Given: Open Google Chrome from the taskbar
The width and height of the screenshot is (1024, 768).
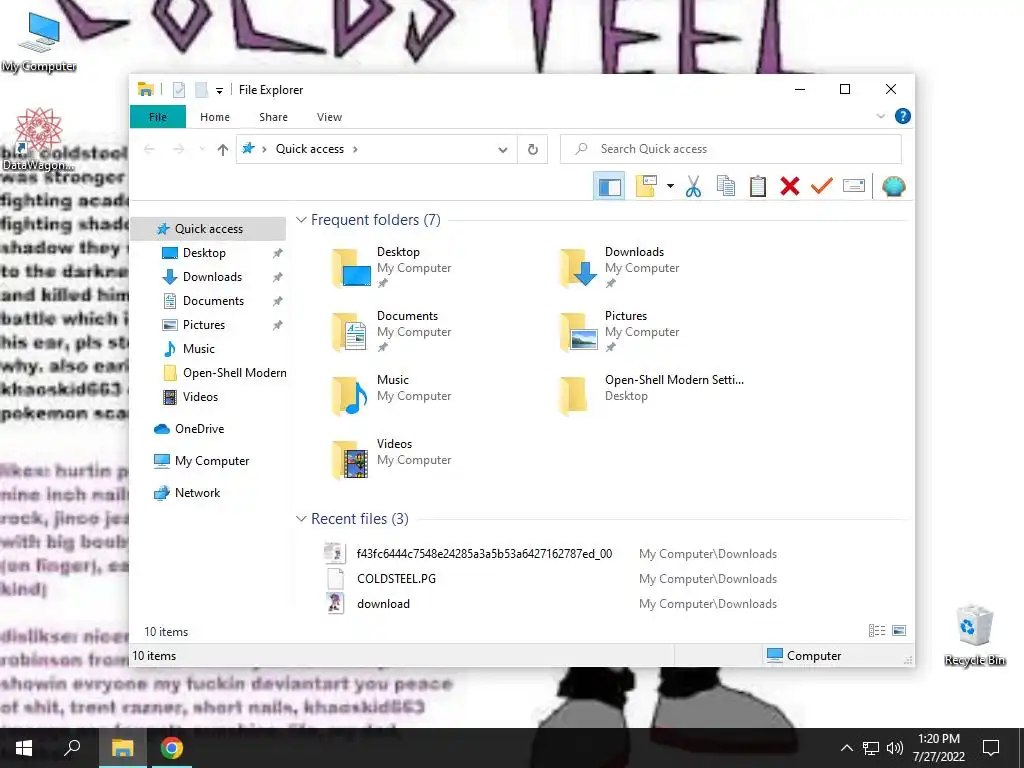Looking at the screenshot, I should coord(172,748).
